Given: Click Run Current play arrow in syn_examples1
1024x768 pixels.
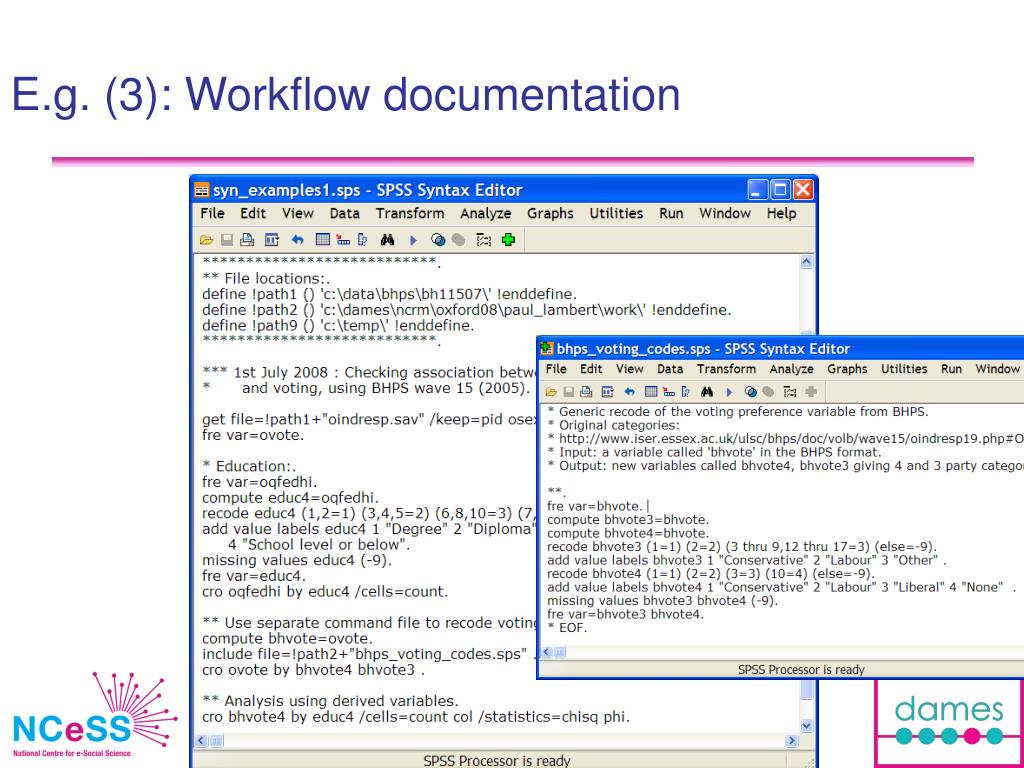Looking at the screenshot, I should coord(413,240).
